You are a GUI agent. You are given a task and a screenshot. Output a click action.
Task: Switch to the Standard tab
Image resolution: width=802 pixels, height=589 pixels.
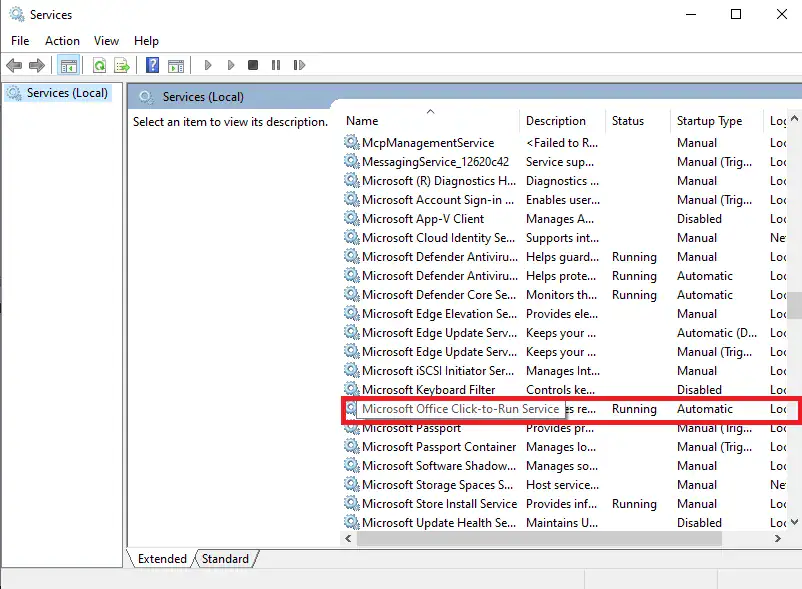(225, 559)
